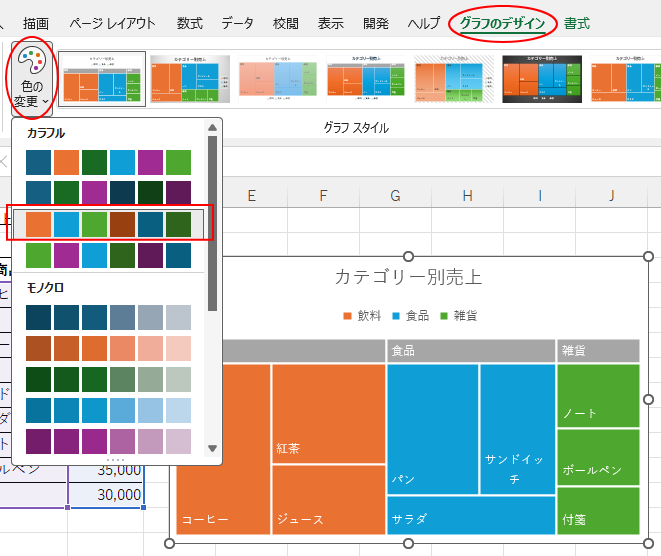The height and width of the screenshot is (556, 661).
Task: Open the 校閲 ribbon tab
Action: pyautogui.click(x=286, y=23)
